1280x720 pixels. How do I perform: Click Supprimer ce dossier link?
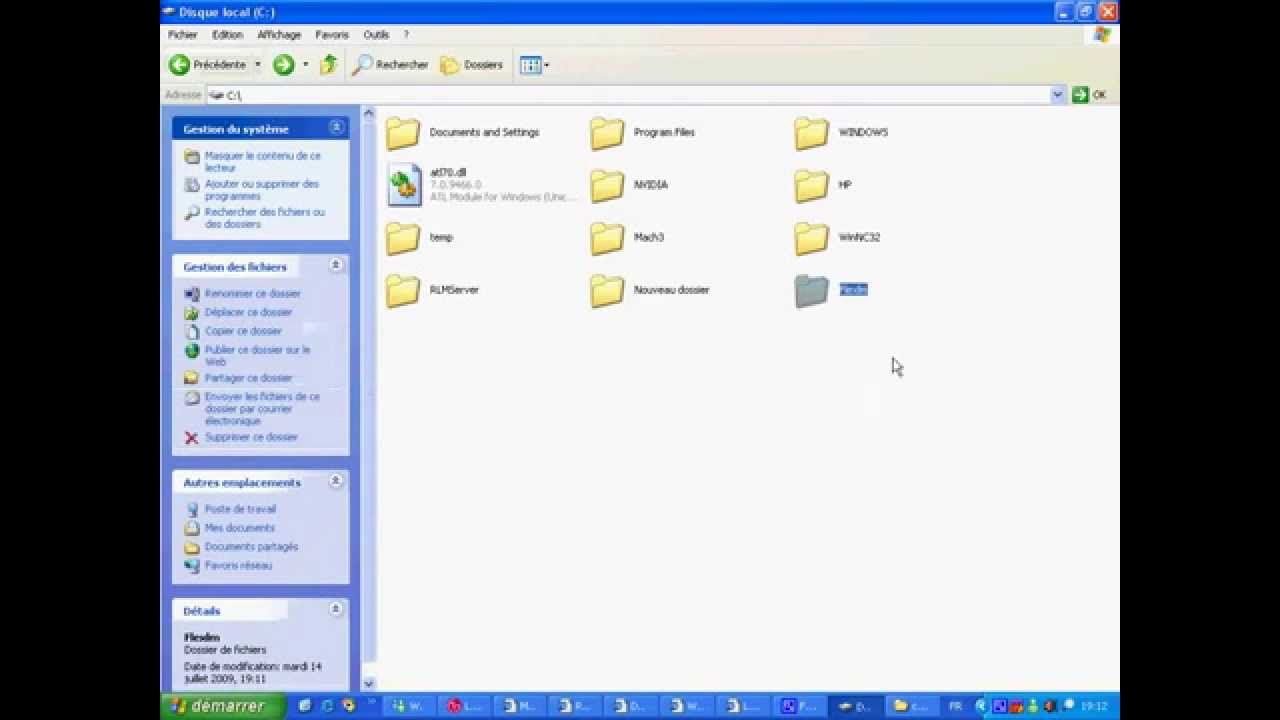coord(251,437)
